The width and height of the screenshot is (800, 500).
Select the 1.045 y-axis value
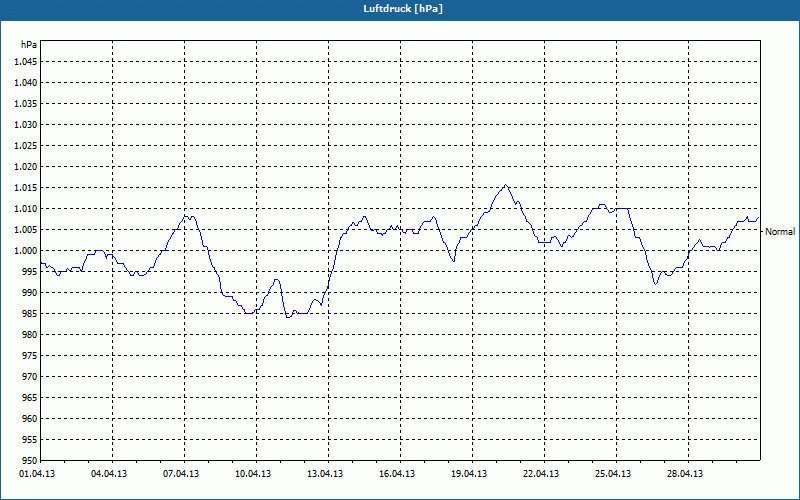[26, 62]
